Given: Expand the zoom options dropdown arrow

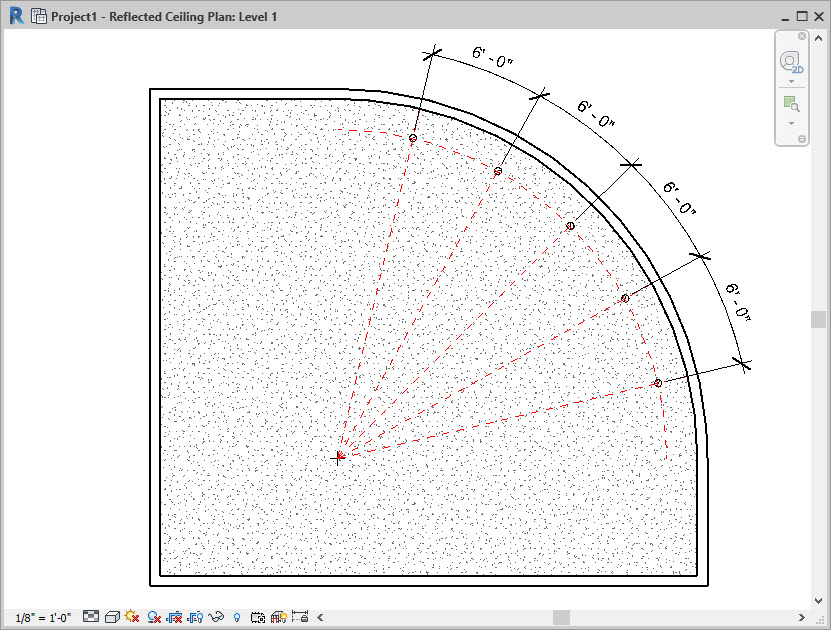Looking at the screenshot, I should point(791,123).
